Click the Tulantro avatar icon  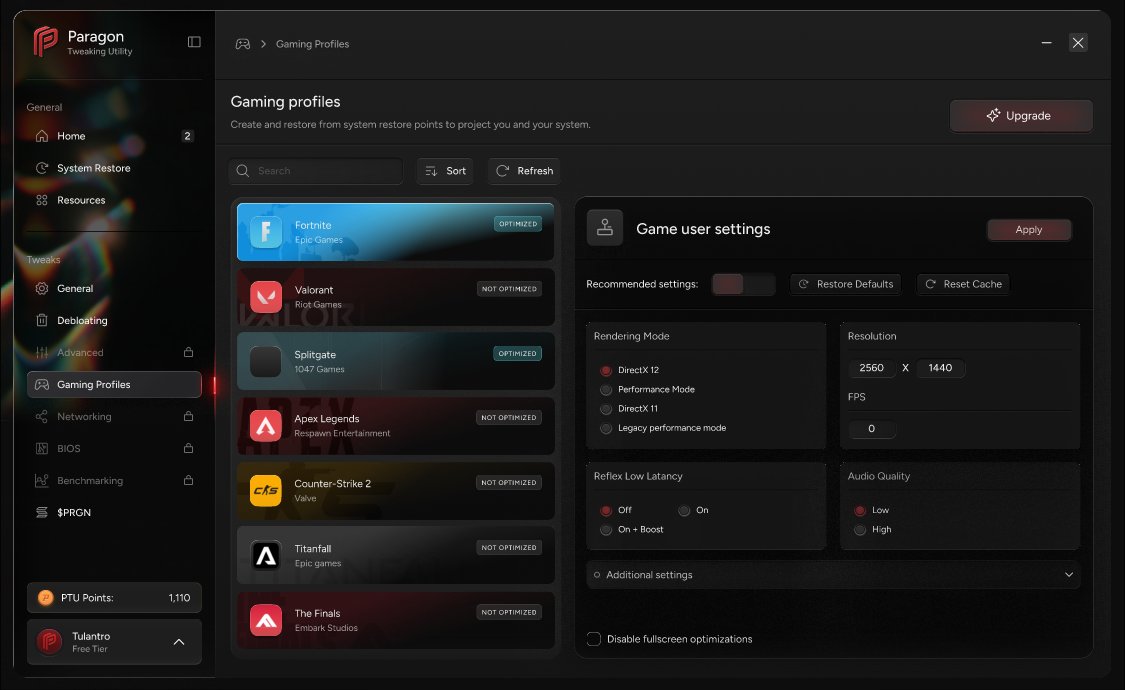50,641
